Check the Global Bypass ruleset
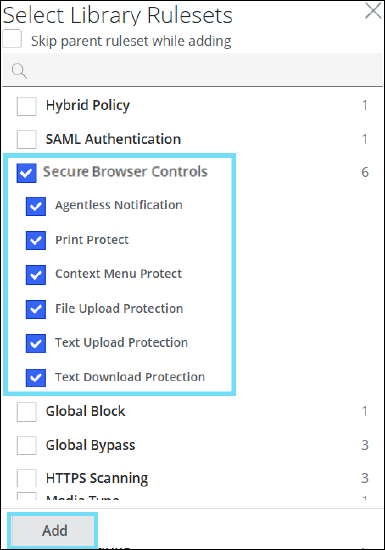The image size is (385, 550). 27,445
